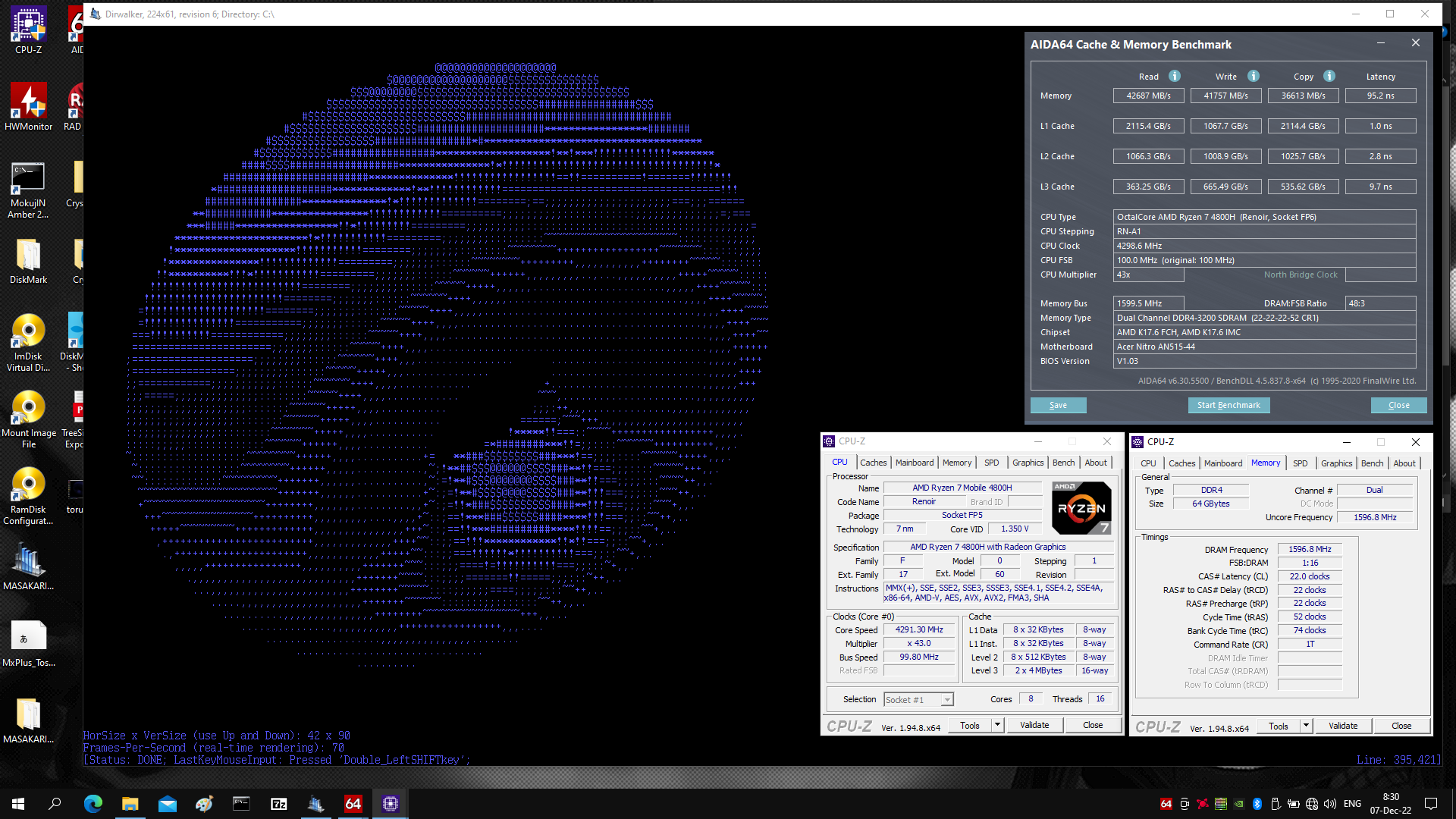The image size is (1456, 819).
Task: Switch to Caches tab in left CPU-Z window
Action: tap(873, 463)
